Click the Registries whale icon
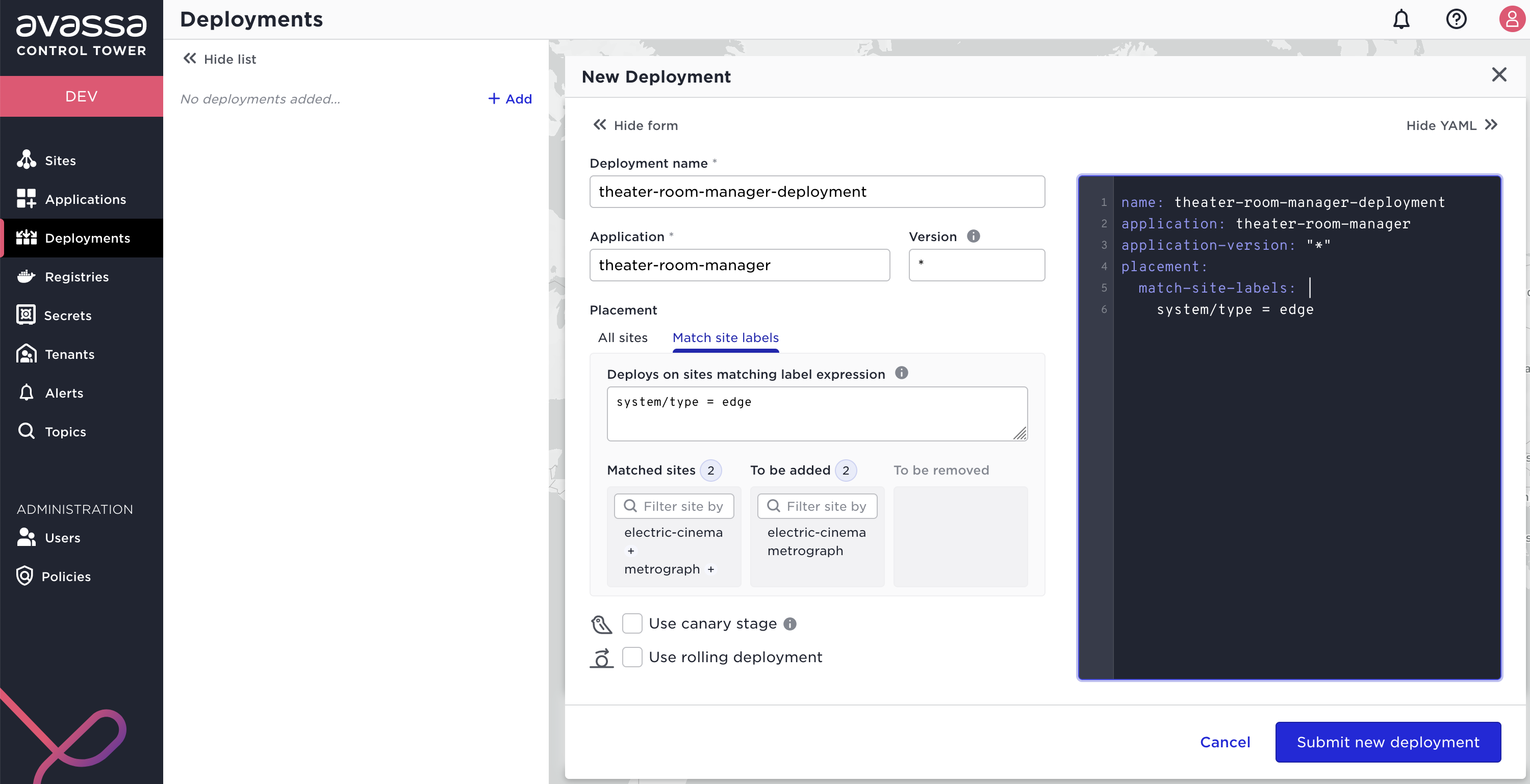This screenshot has height=784, width=1530. (x=26, y=277)
